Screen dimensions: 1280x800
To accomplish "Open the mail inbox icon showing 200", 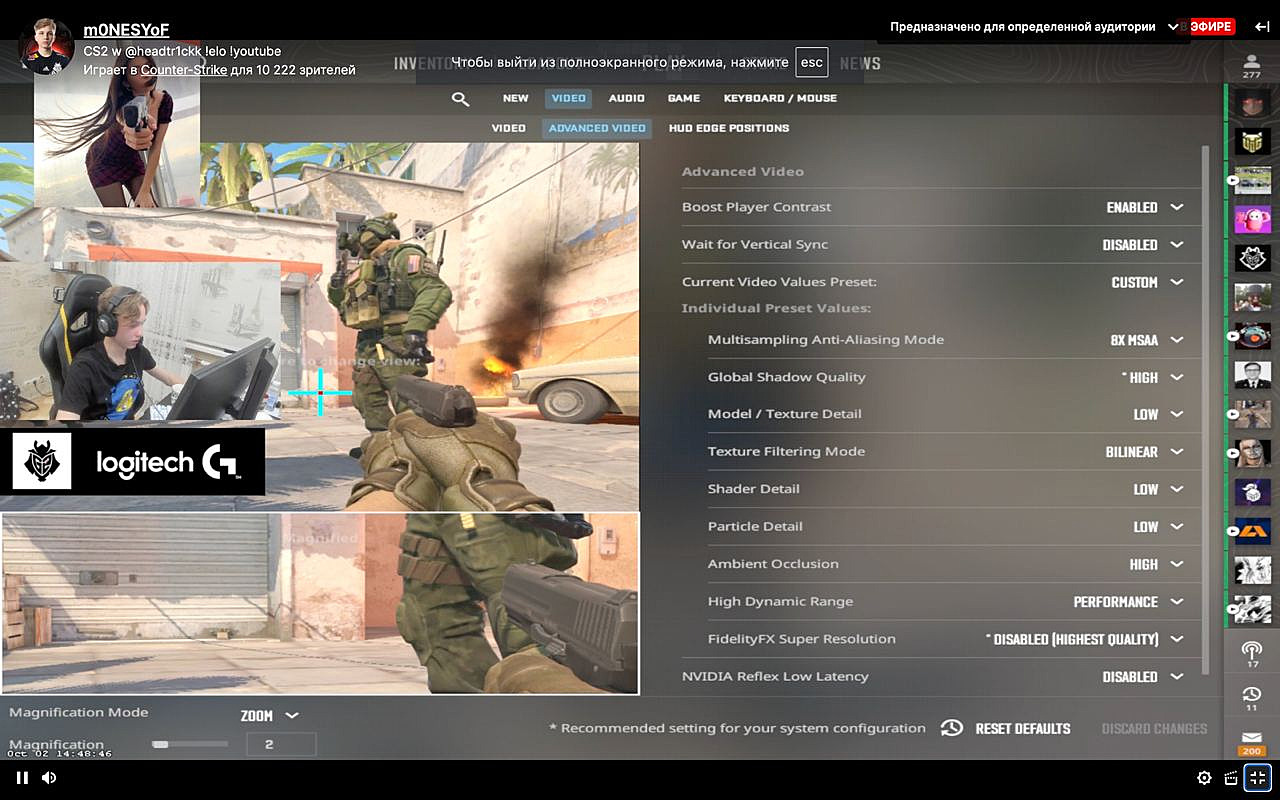I will [1252, 743].
